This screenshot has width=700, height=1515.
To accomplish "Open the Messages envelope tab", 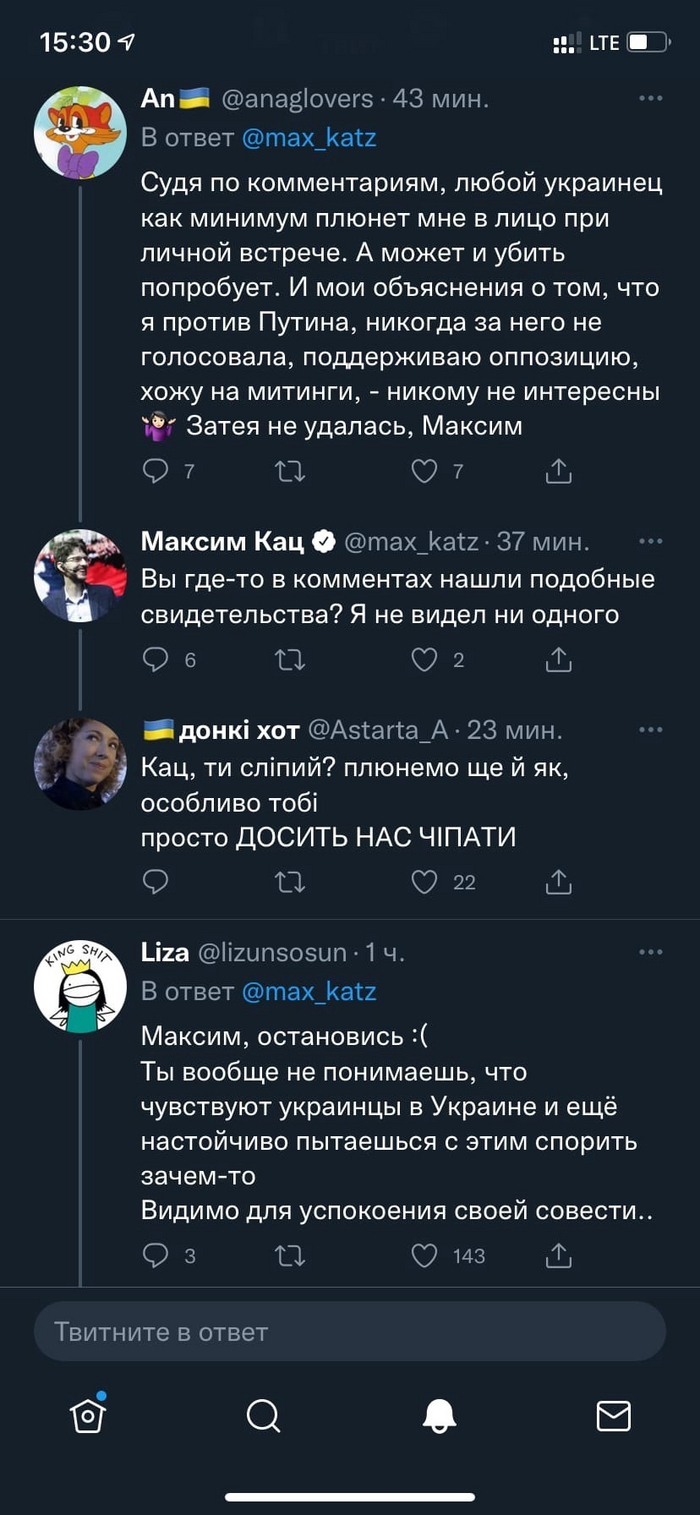I will point(613,1414).
